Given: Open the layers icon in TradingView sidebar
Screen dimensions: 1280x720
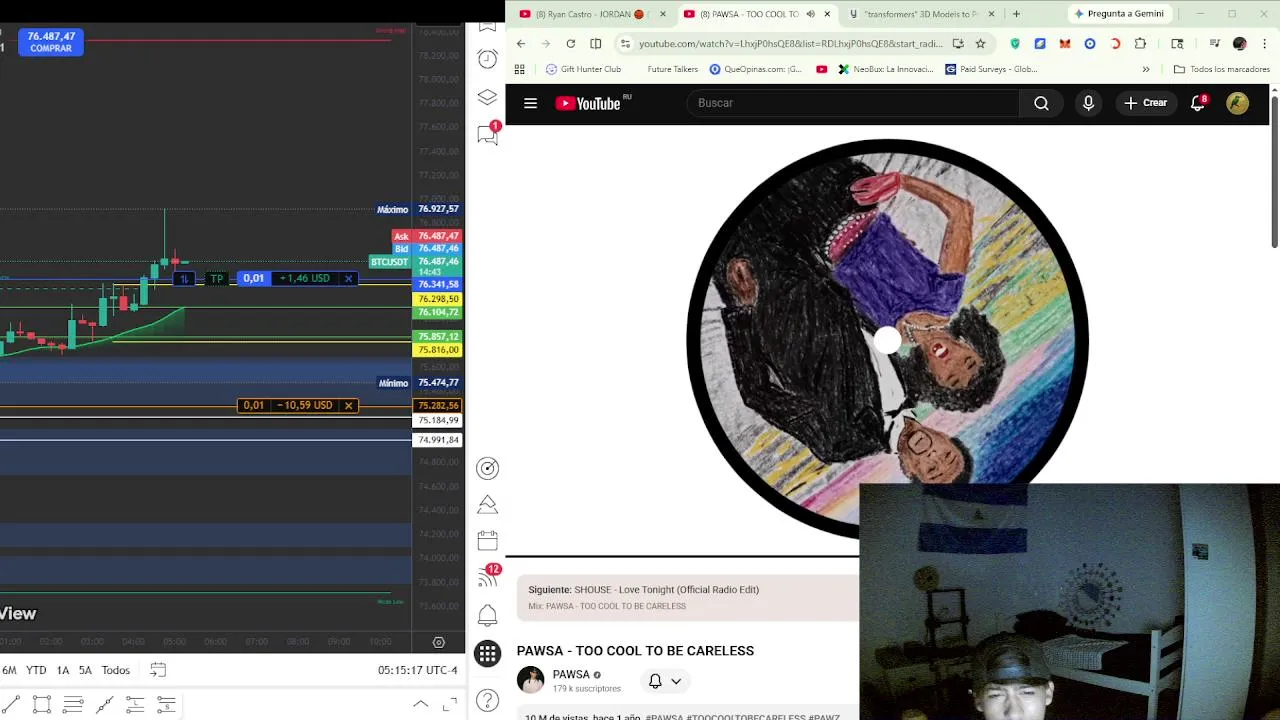Looking at the screenshot, I should point(487,97).
